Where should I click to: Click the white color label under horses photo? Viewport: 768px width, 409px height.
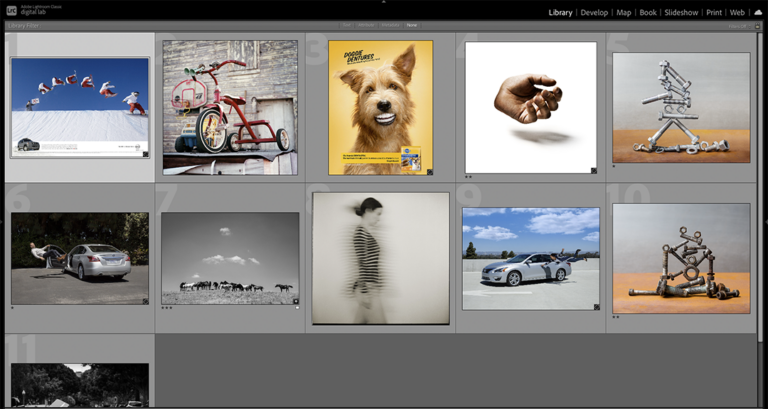click(297, 308)
